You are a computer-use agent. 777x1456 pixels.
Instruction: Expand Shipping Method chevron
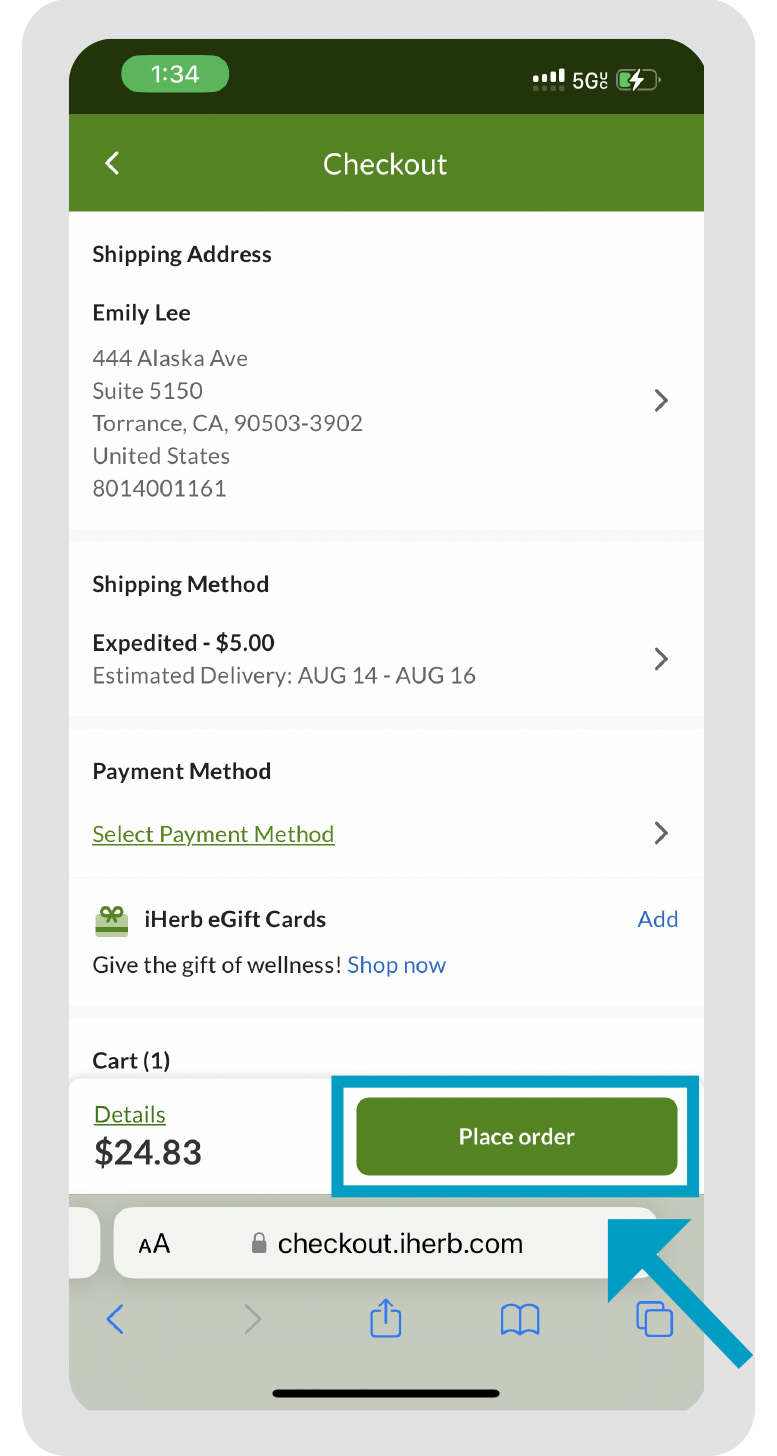(660, 659)
